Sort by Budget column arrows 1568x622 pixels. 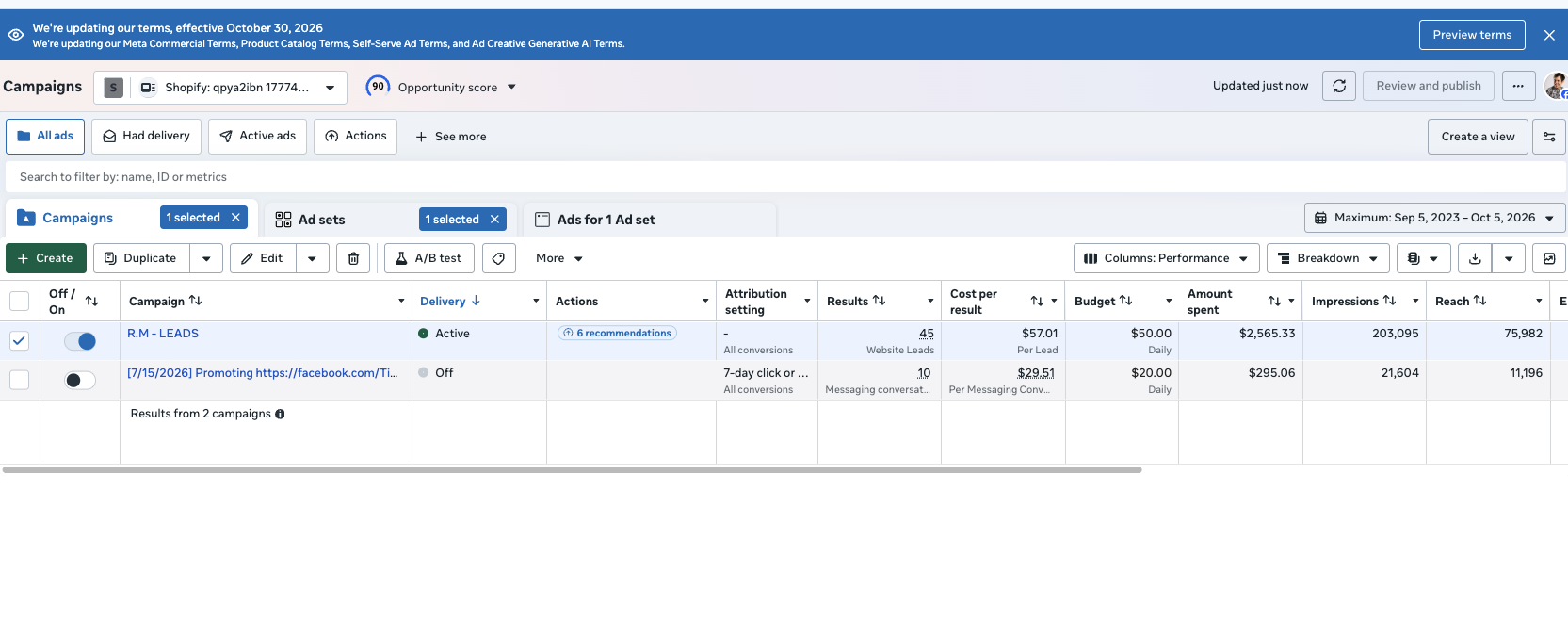(1125, 301)
